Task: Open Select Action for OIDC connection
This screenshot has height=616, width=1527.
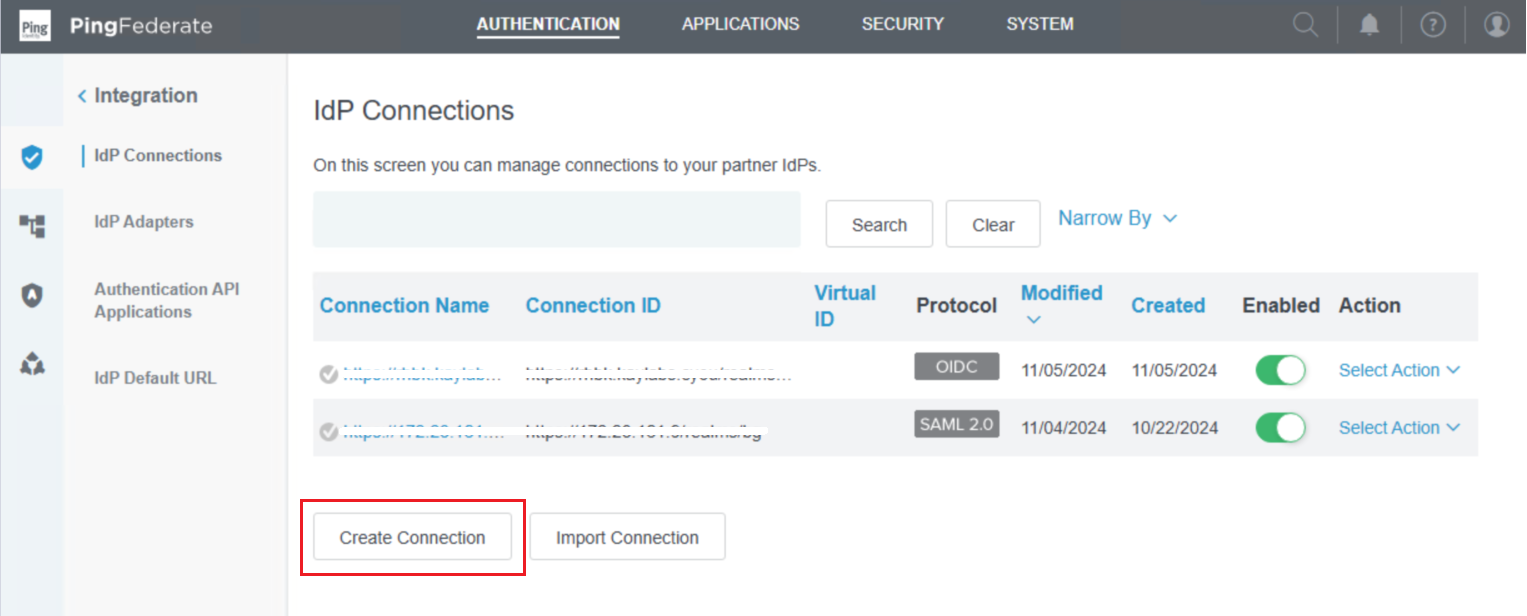Action: click(x=1398, y=370)
